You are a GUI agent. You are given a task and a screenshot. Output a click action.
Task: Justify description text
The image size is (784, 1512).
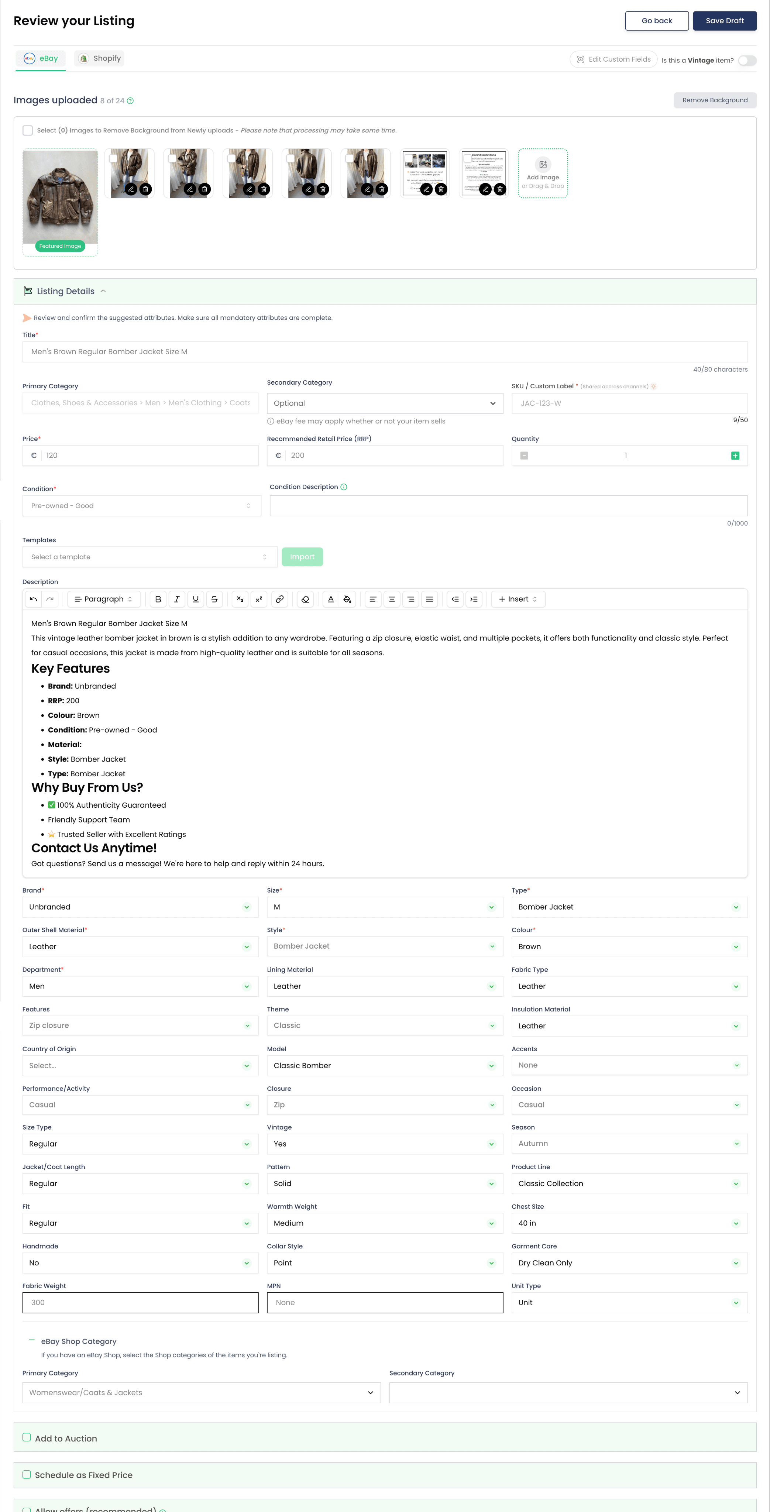point(430,599)
